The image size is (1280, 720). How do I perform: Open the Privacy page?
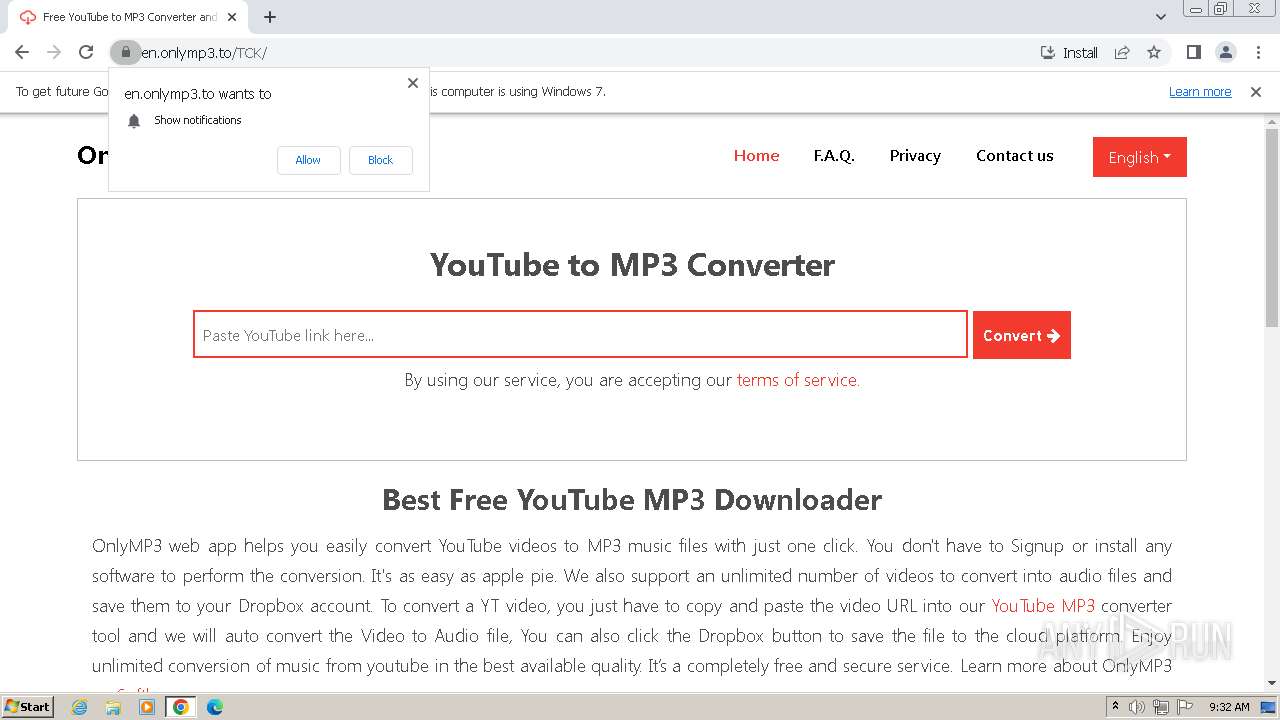(x=915, y=155)
